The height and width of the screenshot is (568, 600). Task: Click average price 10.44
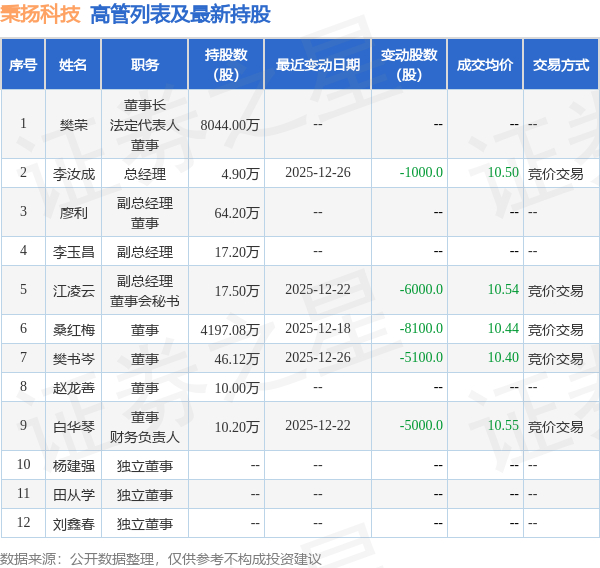click(503, 328)
